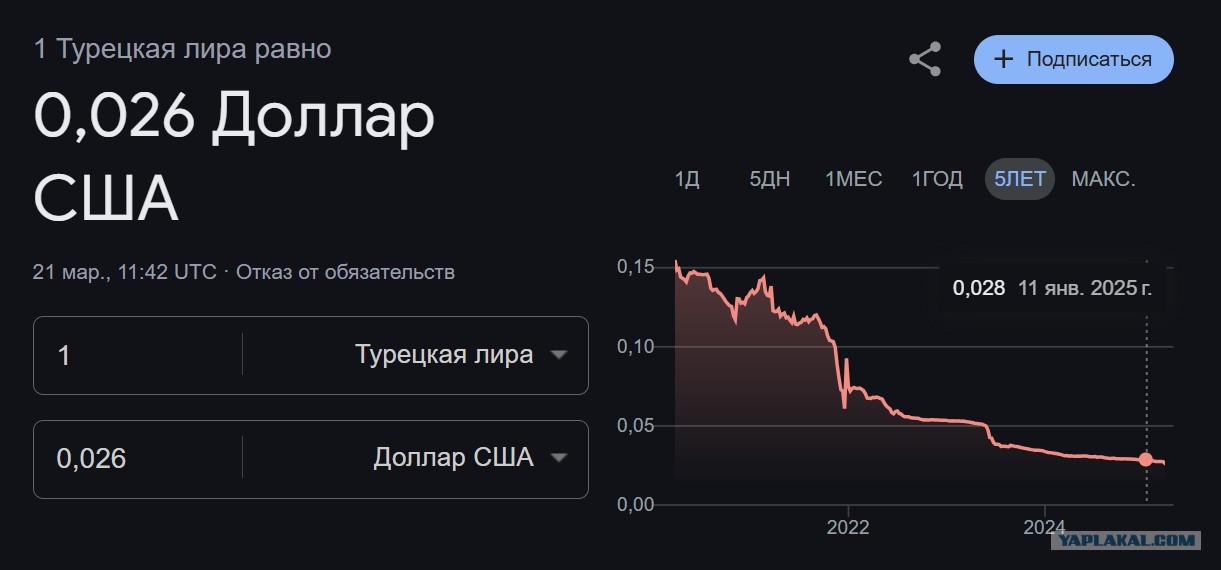Viewport: 1221px width, 570px height.
Task: Click the chart line near 2024
Action: tap(1045, 454)
